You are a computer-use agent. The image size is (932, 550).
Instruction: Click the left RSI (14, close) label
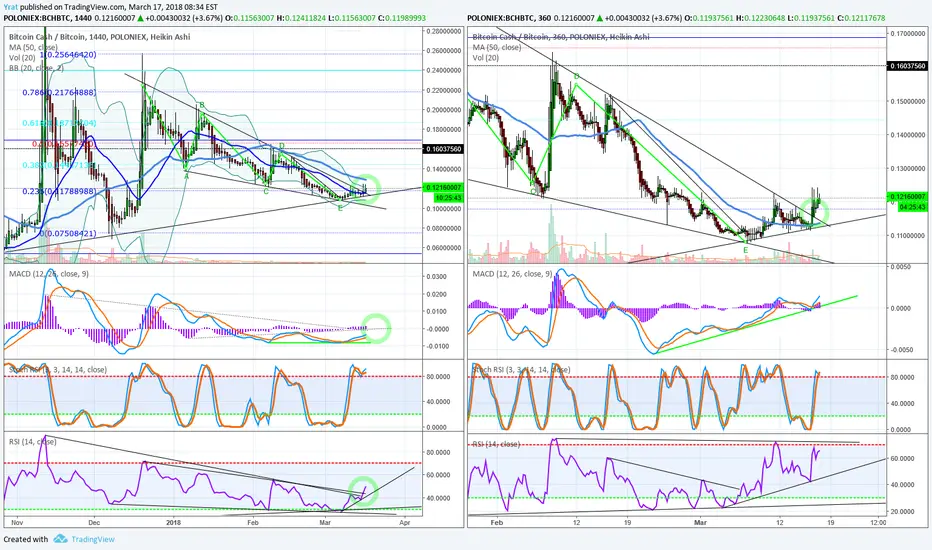click(x=33, y=441)
